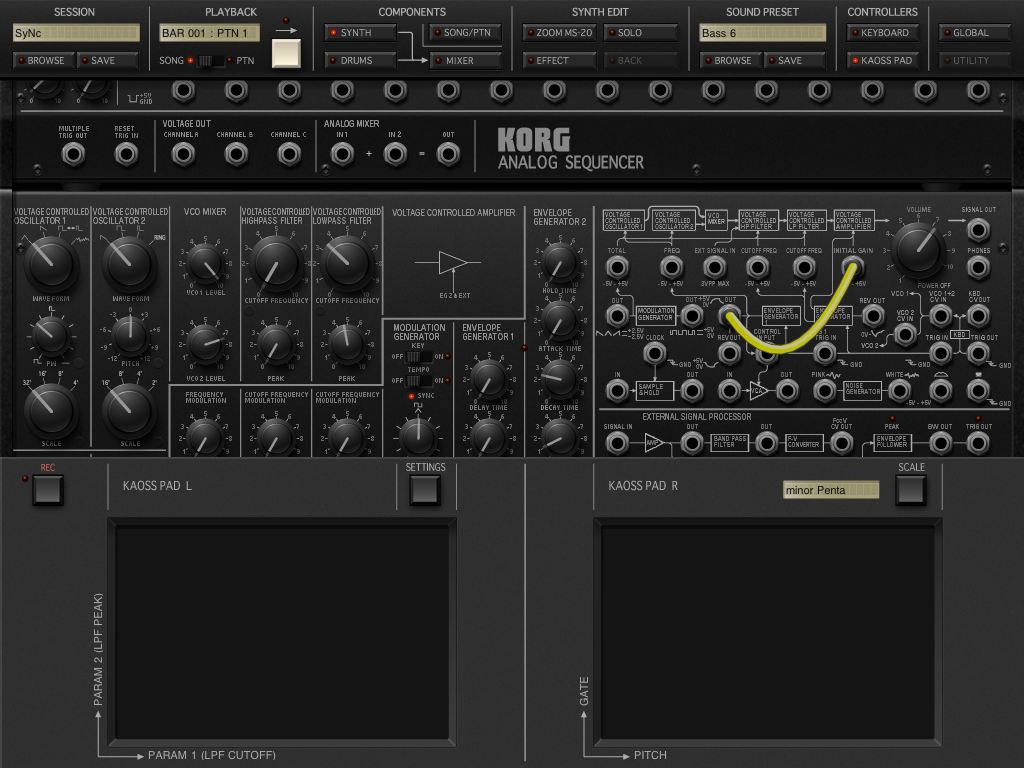Click the VOLUME knob
This screenshot has width=1024, height=768.
click(918, 248)
